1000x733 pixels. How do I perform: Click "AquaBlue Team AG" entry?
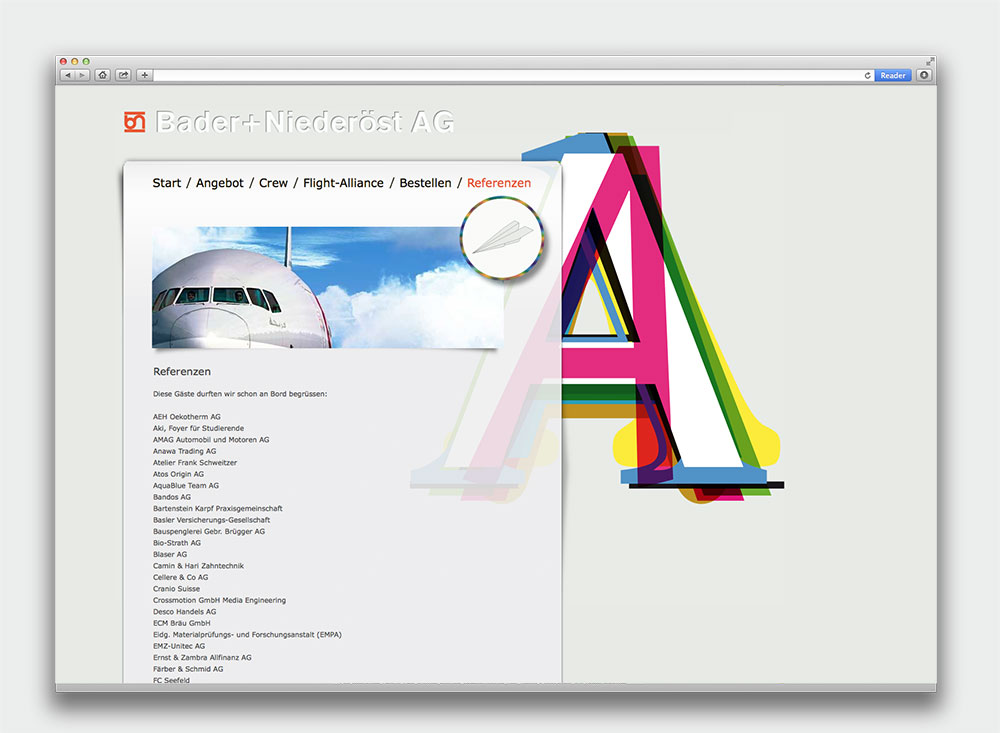(x=186, y=485)
